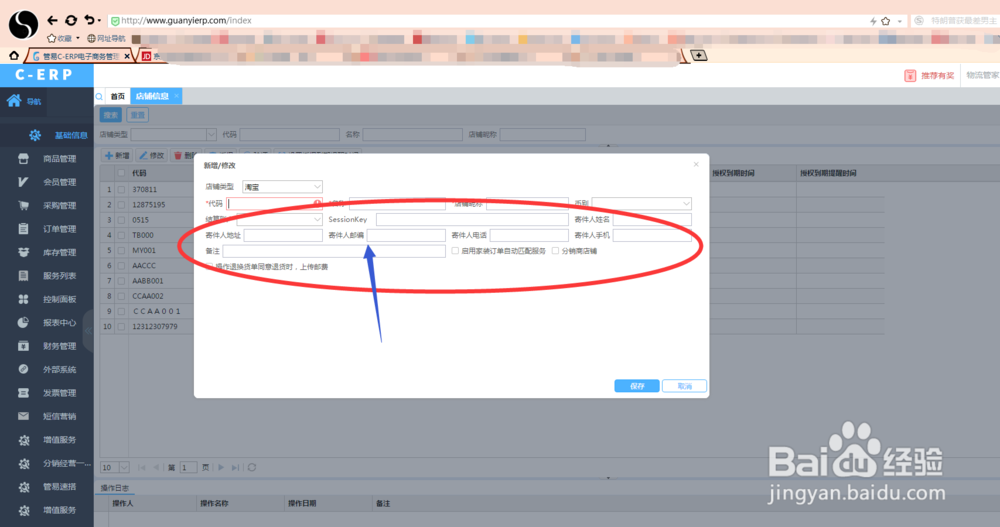Click the browser undo arrow icon

90,20
